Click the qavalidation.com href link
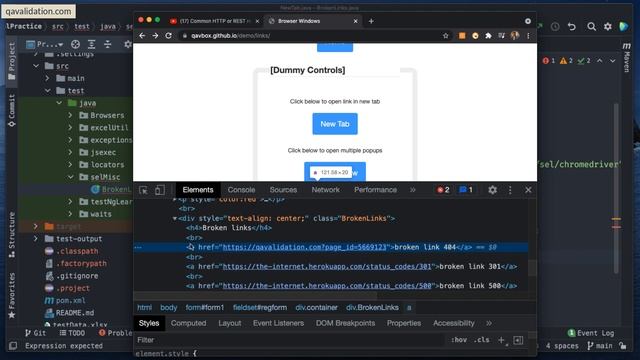Viewport: 640px width, 360px height. [x=304, y=247]
